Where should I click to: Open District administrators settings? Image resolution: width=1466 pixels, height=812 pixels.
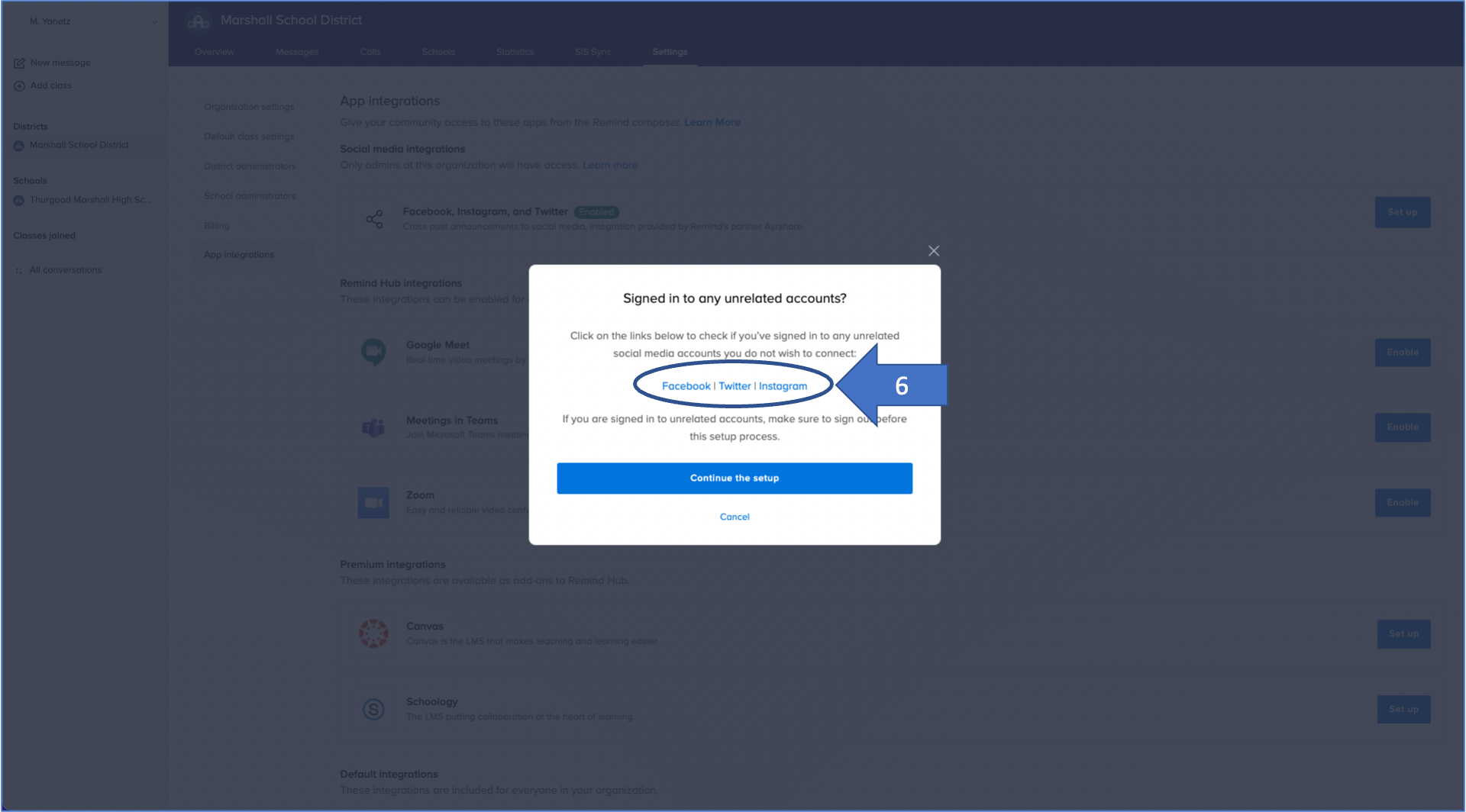pyautogui.click(x=250, y=166)
